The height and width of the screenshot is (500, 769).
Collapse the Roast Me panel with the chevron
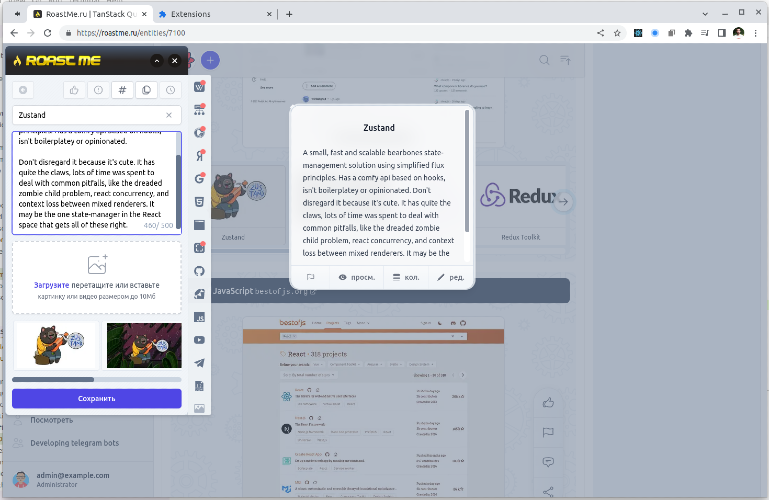coord(156,61)
